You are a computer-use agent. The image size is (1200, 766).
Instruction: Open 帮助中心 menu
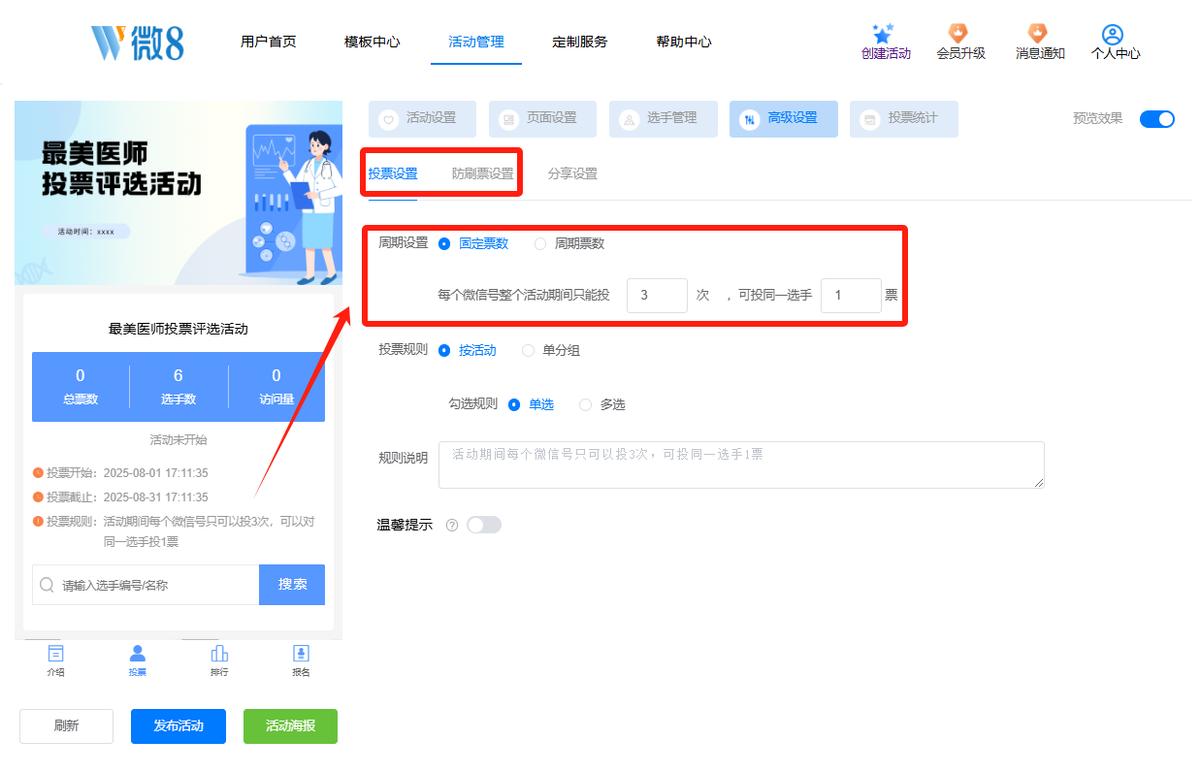tap(684, 42)
